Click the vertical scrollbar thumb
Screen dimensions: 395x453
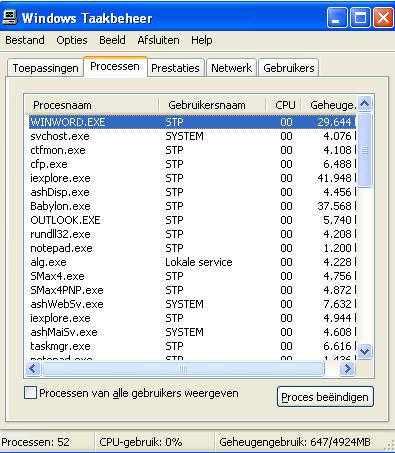(x=364, y=150)
